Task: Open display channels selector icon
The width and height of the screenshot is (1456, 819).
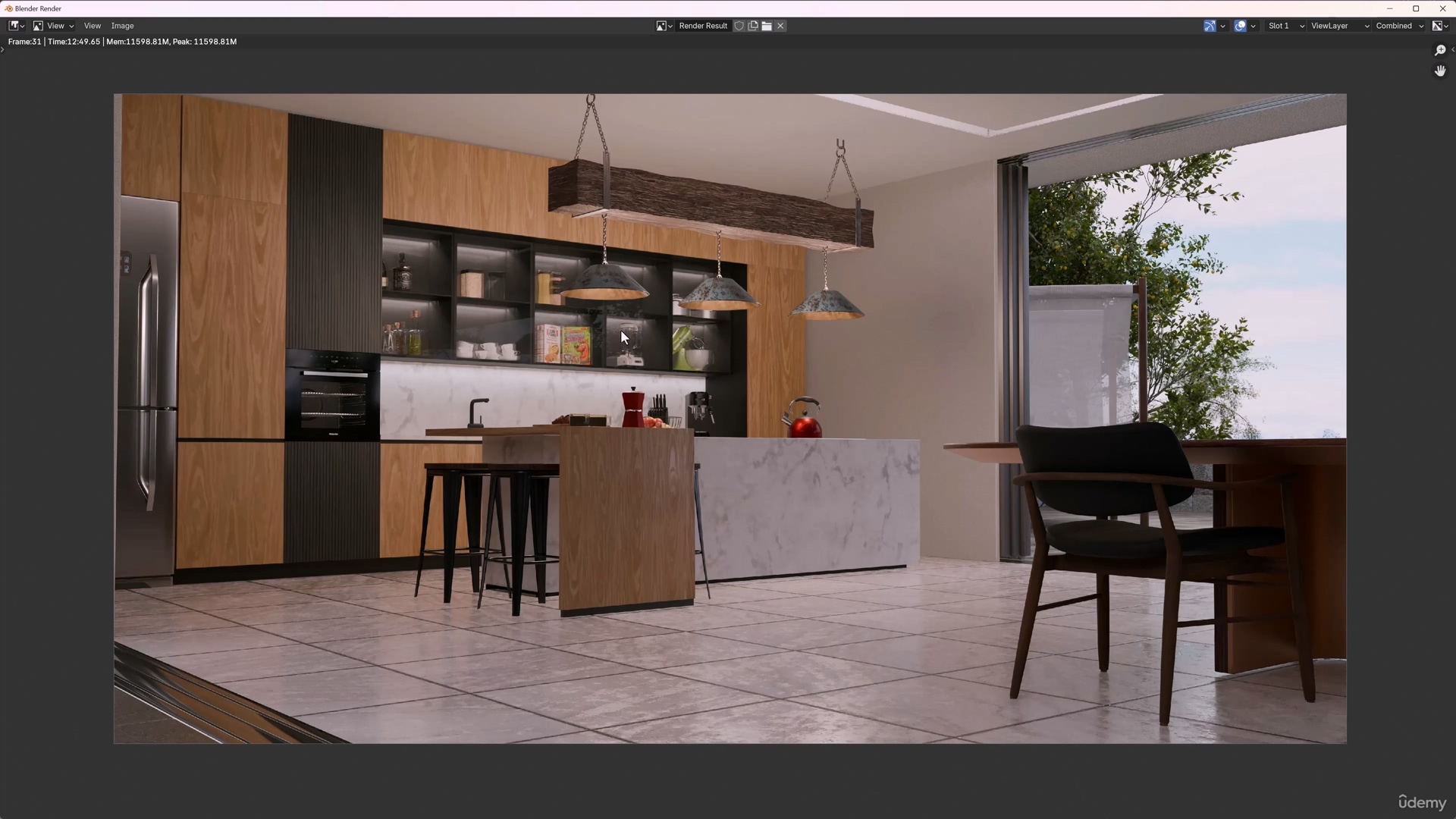Action: click(1439, 26)
